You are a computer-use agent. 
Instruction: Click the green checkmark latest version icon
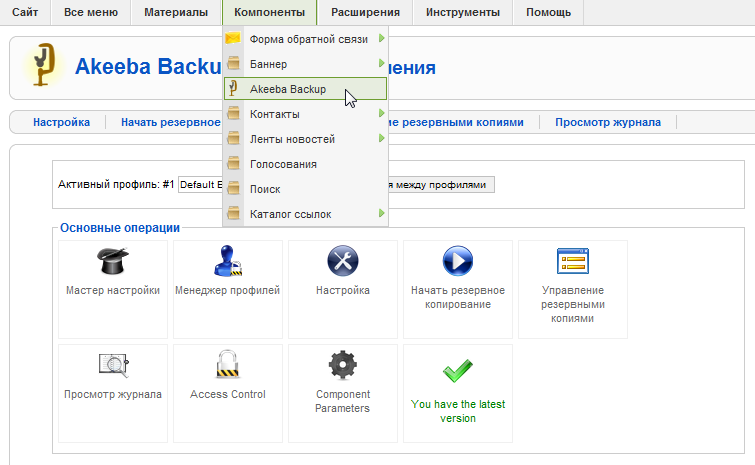458,371
